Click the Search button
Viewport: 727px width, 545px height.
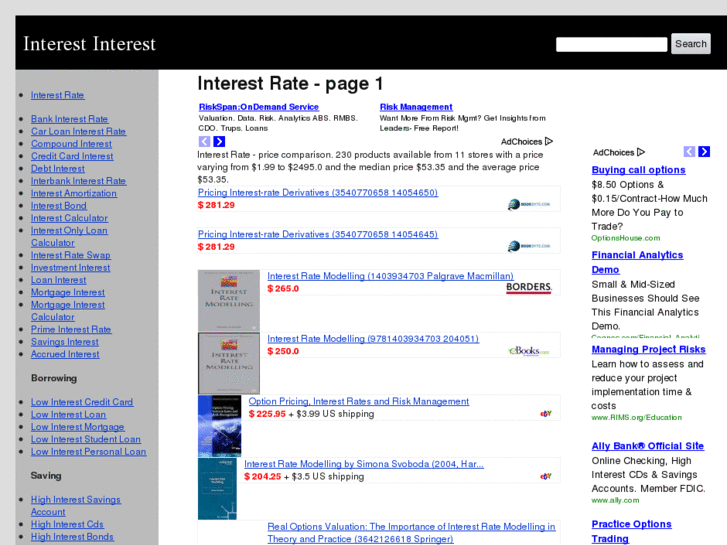[691, 44]
